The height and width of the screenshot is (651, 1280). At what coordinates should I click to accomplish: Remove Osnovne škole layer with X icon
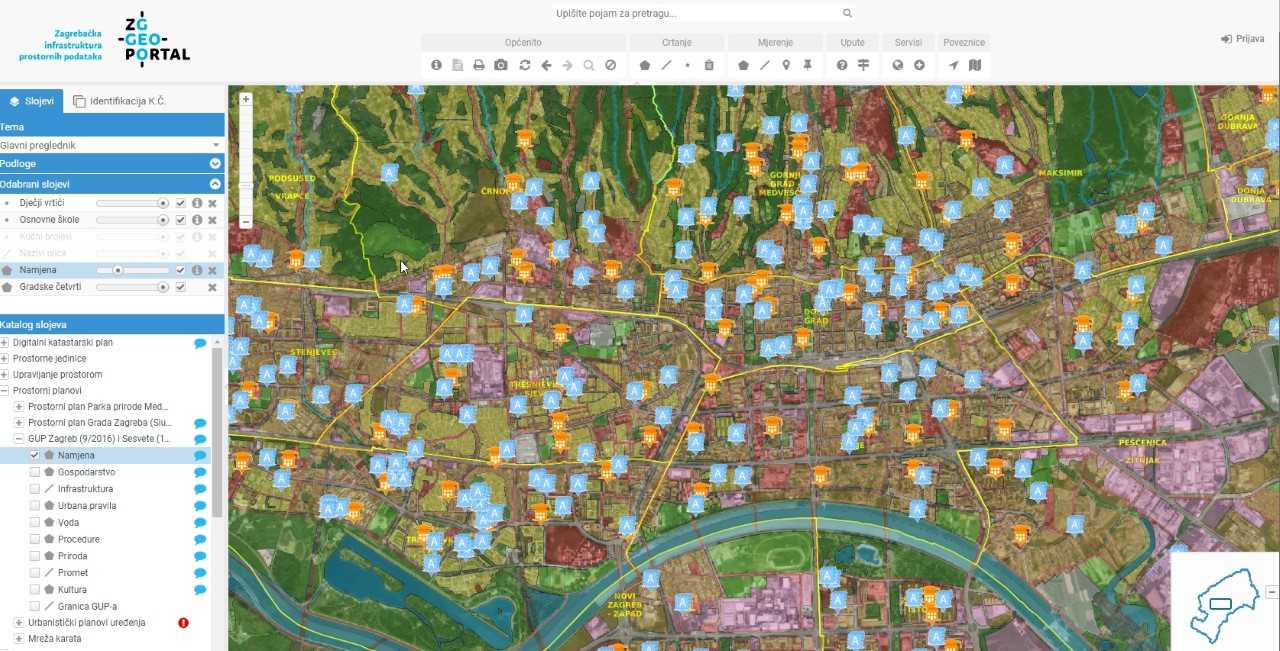click(x=212, y=220)
